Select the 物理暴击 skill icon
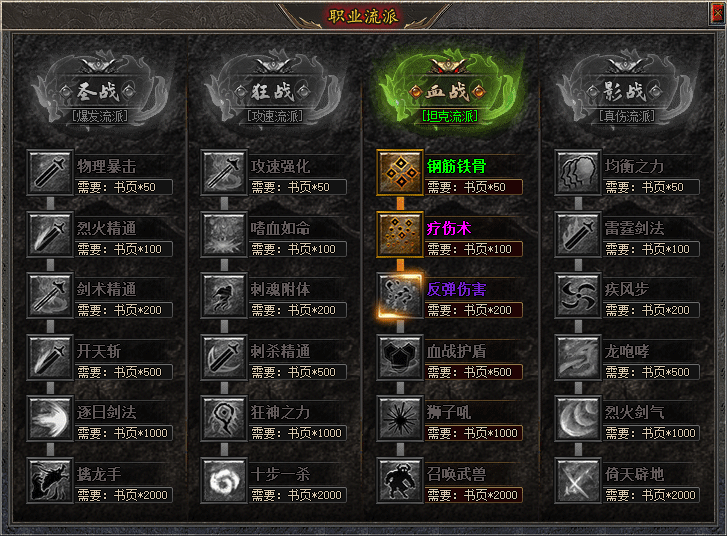The width and height of the screenshot is (727, 536). 50,172
